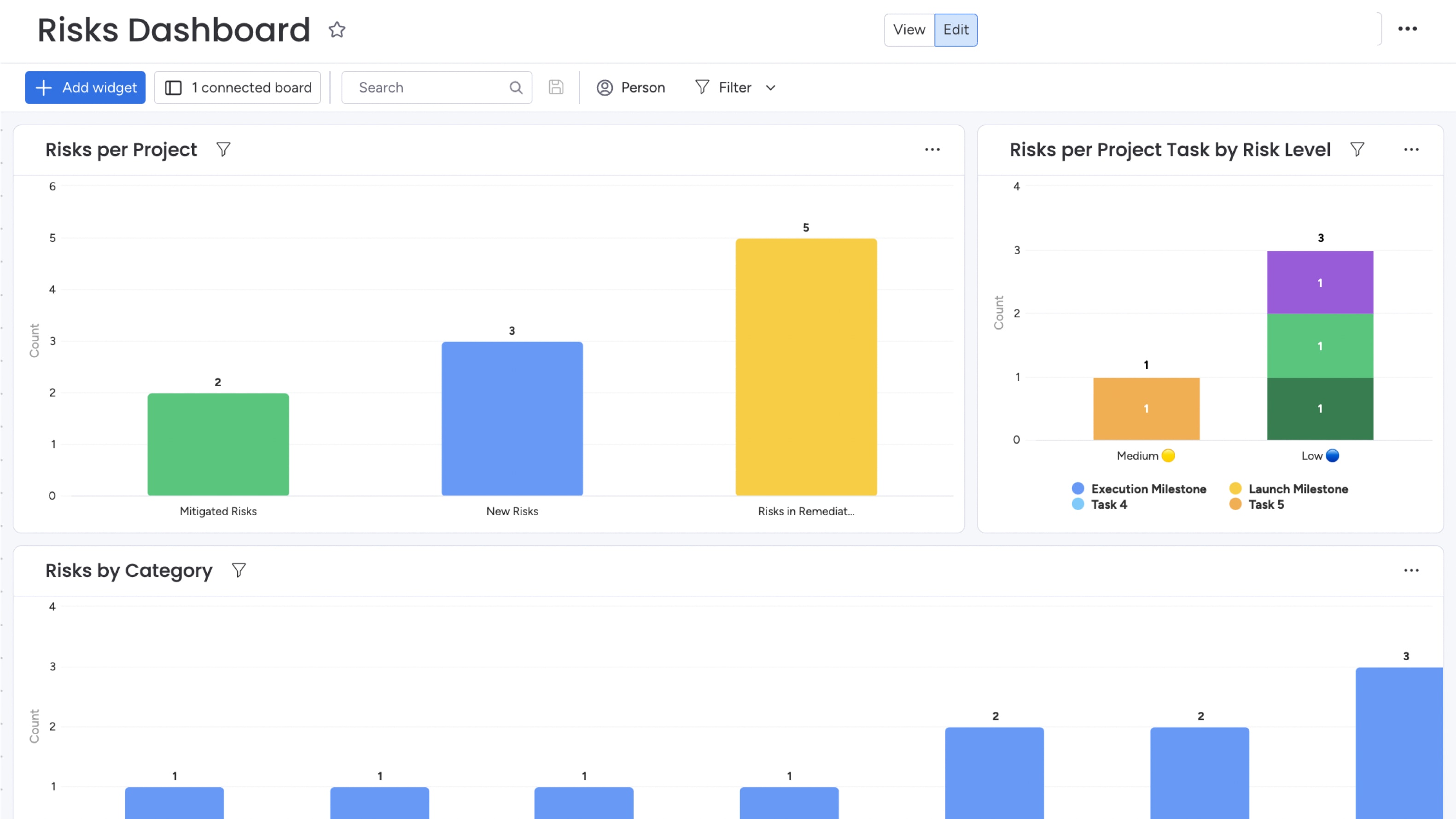Click the Risks per Project Task by Risk Level title

point(1170,150)
